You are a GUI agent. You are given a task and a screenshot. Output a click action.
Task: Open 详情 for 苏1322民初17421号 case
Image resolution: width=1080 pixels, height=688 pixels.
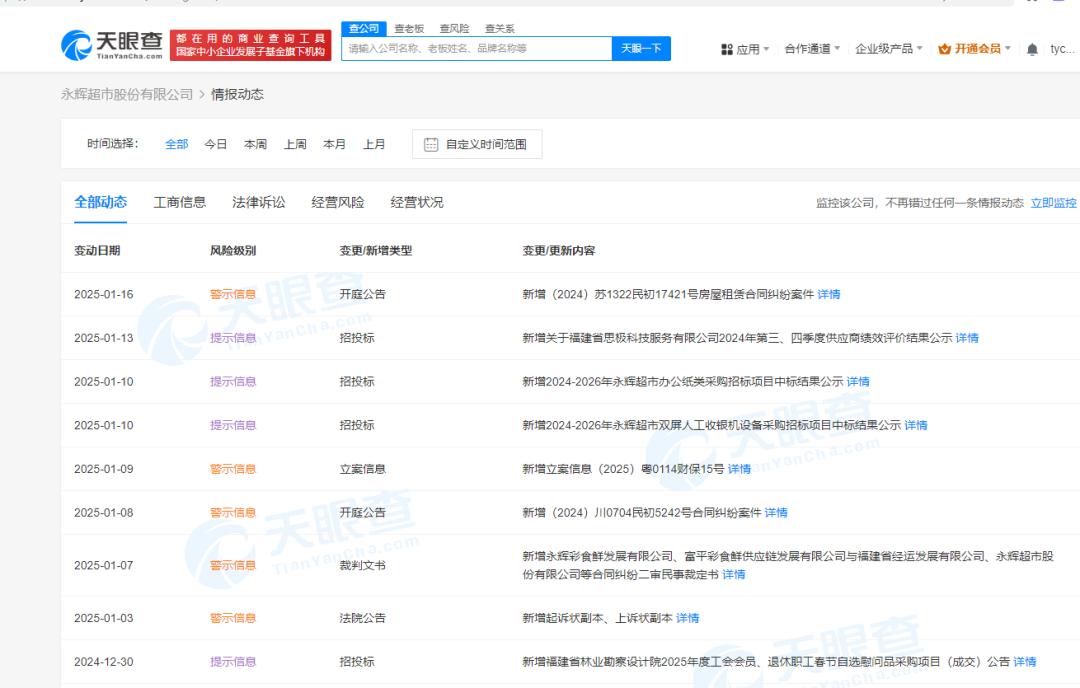pos(829,295)
